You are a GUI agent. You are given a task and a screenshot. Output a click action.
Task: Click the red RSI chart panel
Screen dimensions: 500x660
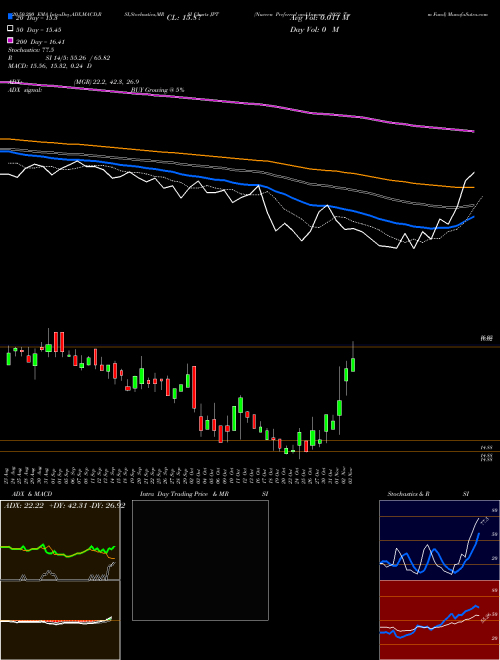(439, 620)
